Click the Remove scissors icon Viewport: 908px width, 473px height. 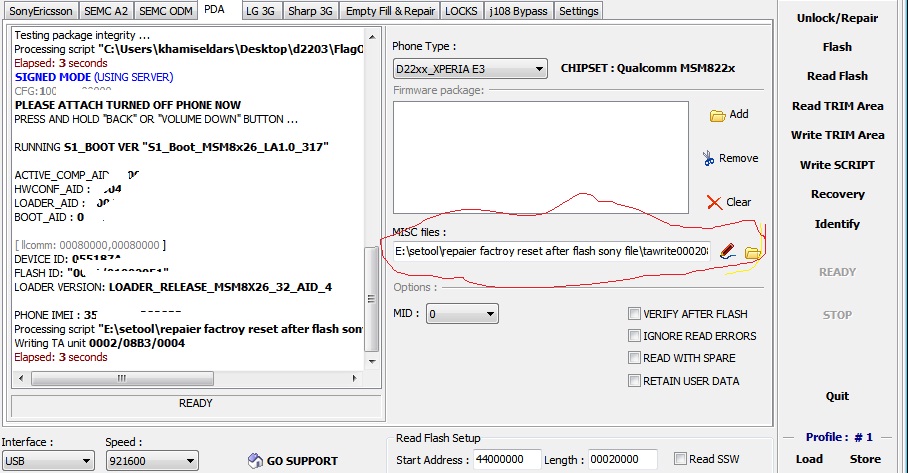click(708, 158)
